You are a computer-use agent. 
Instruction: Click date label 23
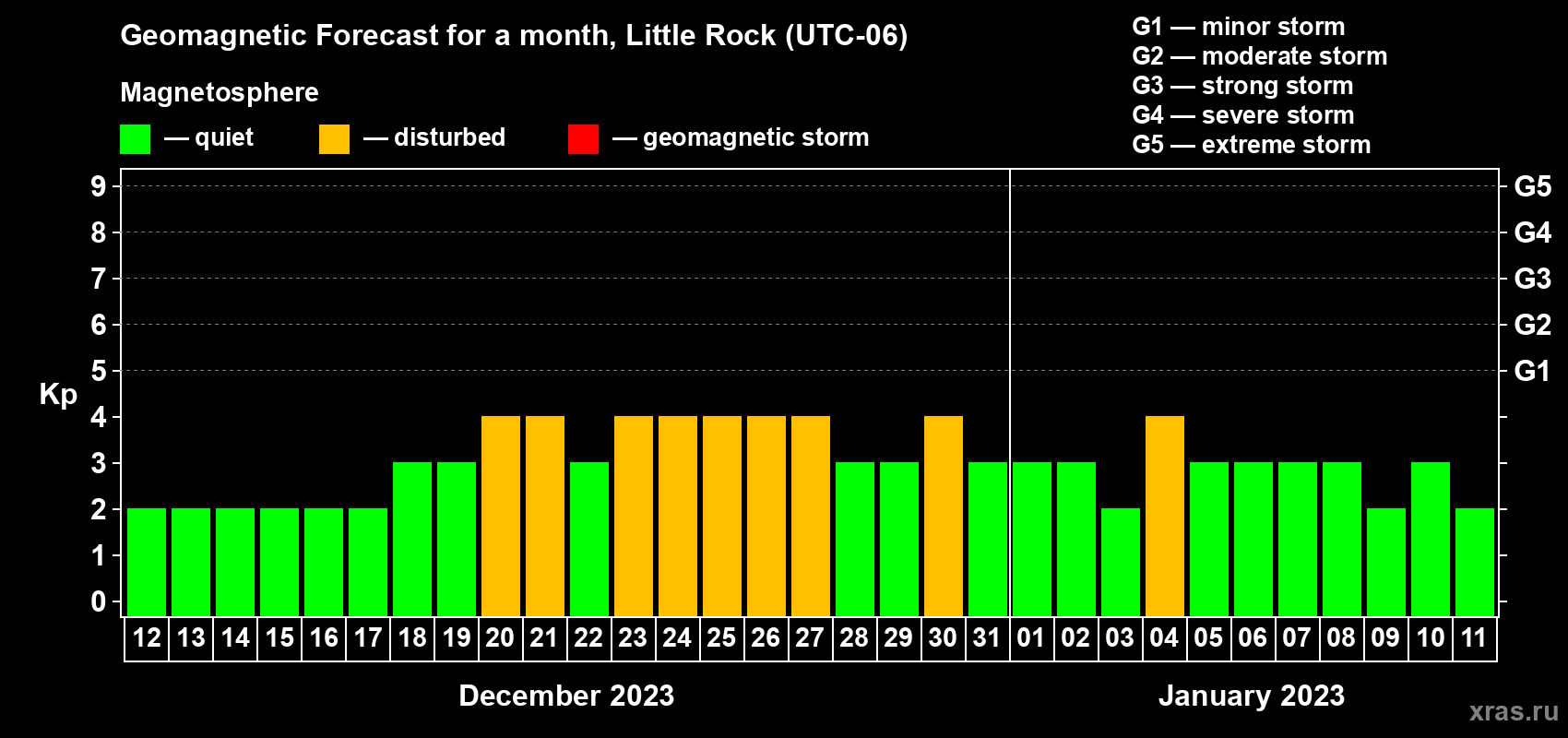[x=633, y=637]
